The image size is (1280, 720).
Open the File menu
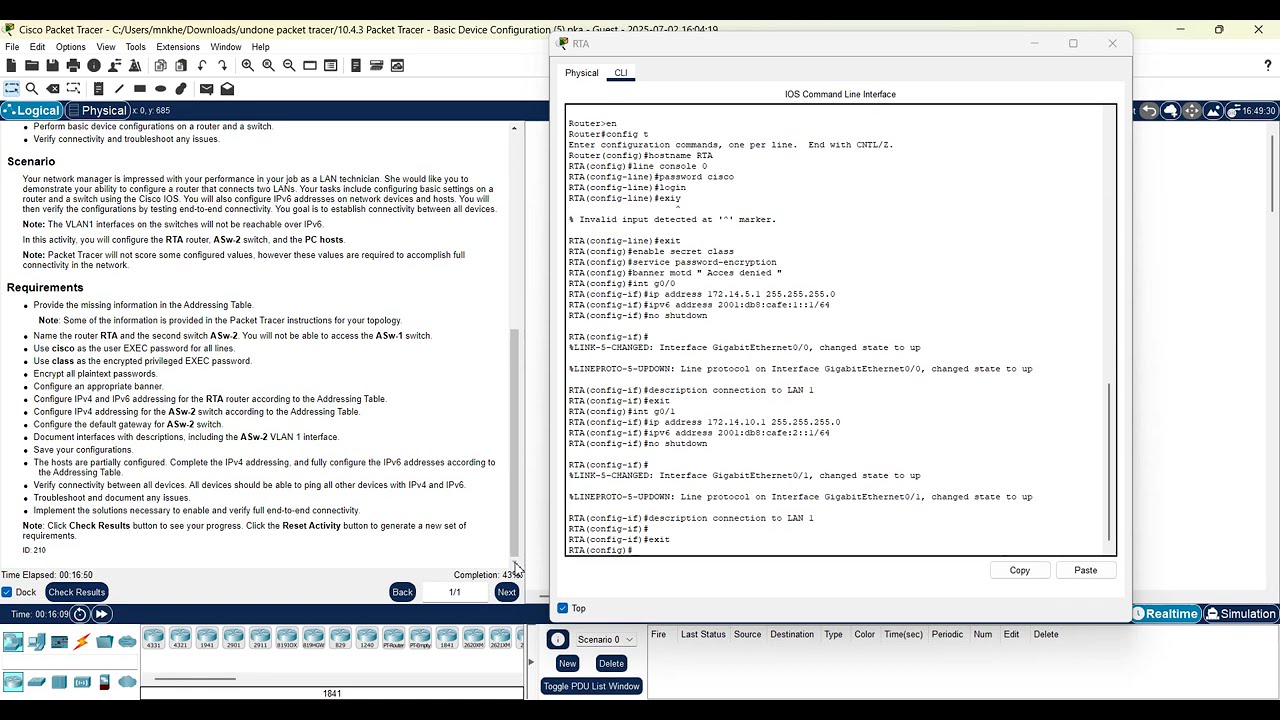coord(12,47)
